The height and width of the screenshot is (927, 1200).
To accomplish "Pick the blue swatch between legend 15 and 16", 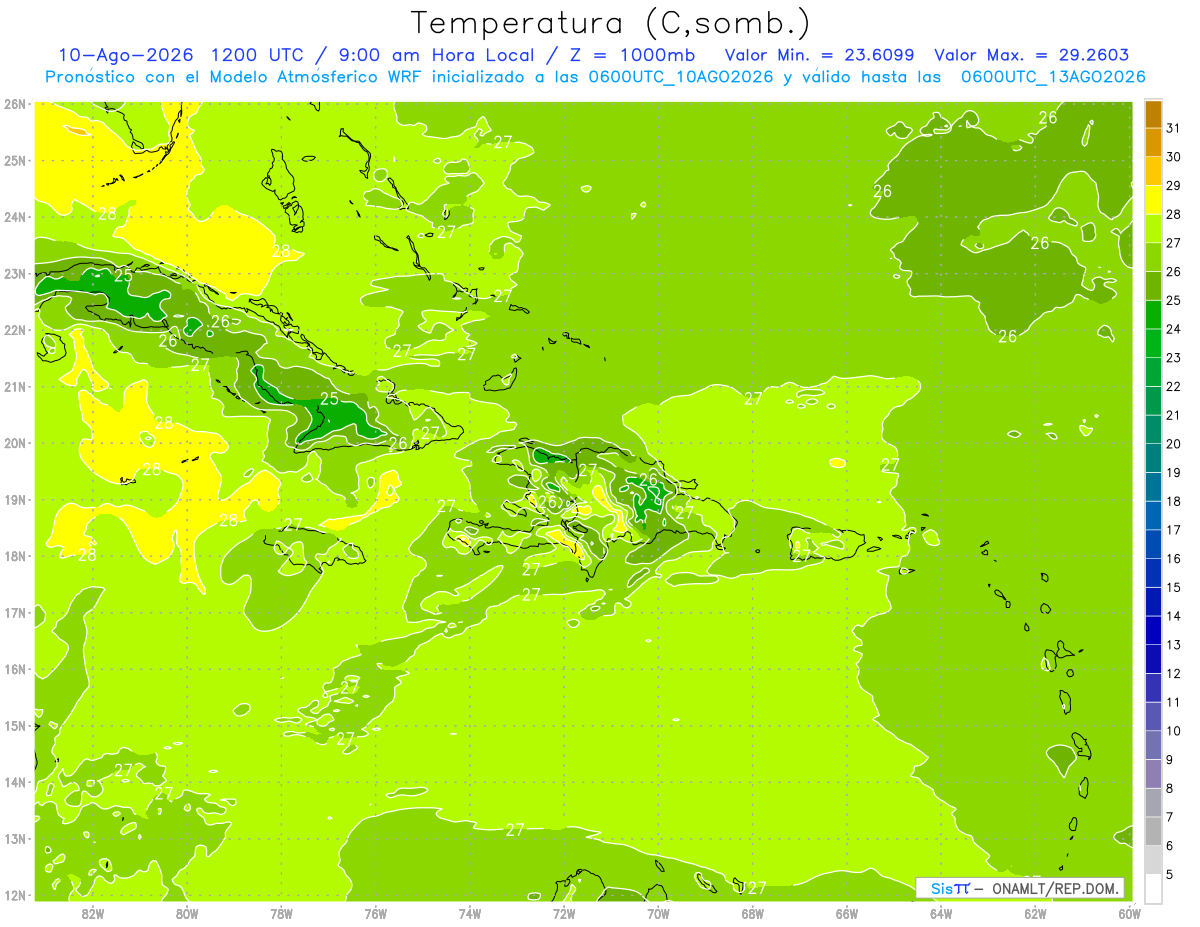I will 1153,573.
